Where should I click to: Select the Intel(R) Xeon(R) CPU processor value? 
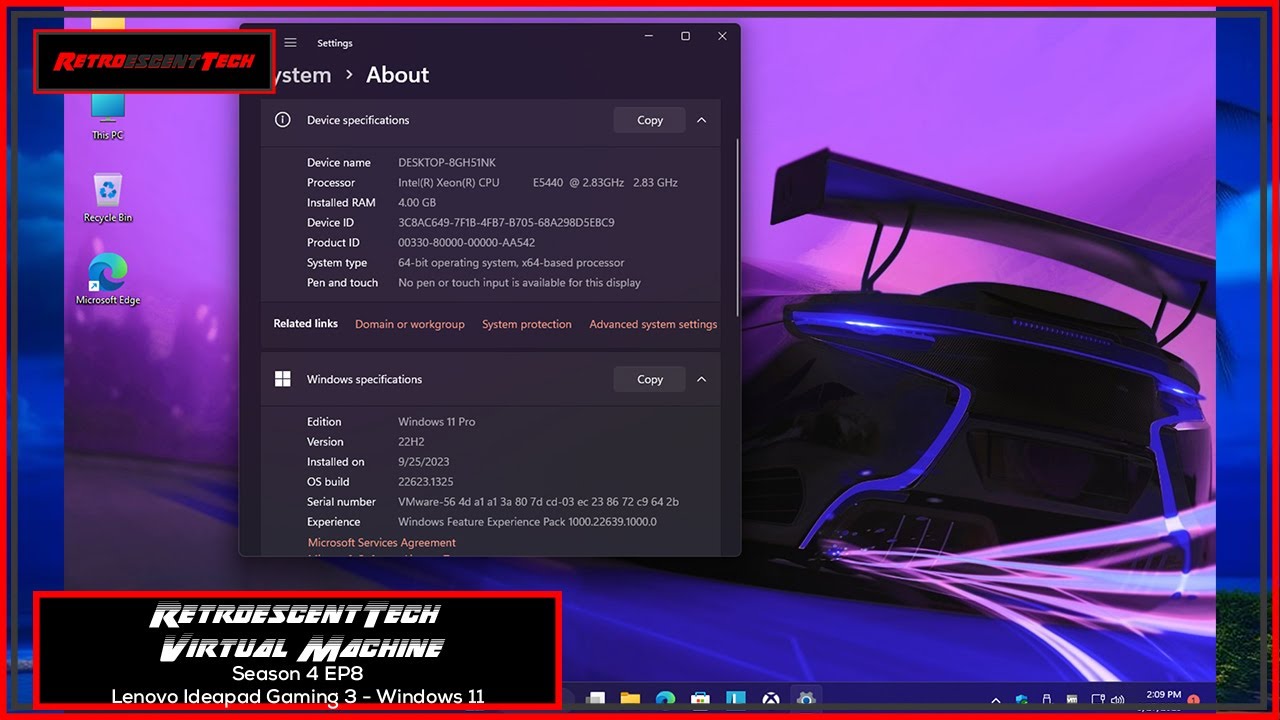click(538, 182)
